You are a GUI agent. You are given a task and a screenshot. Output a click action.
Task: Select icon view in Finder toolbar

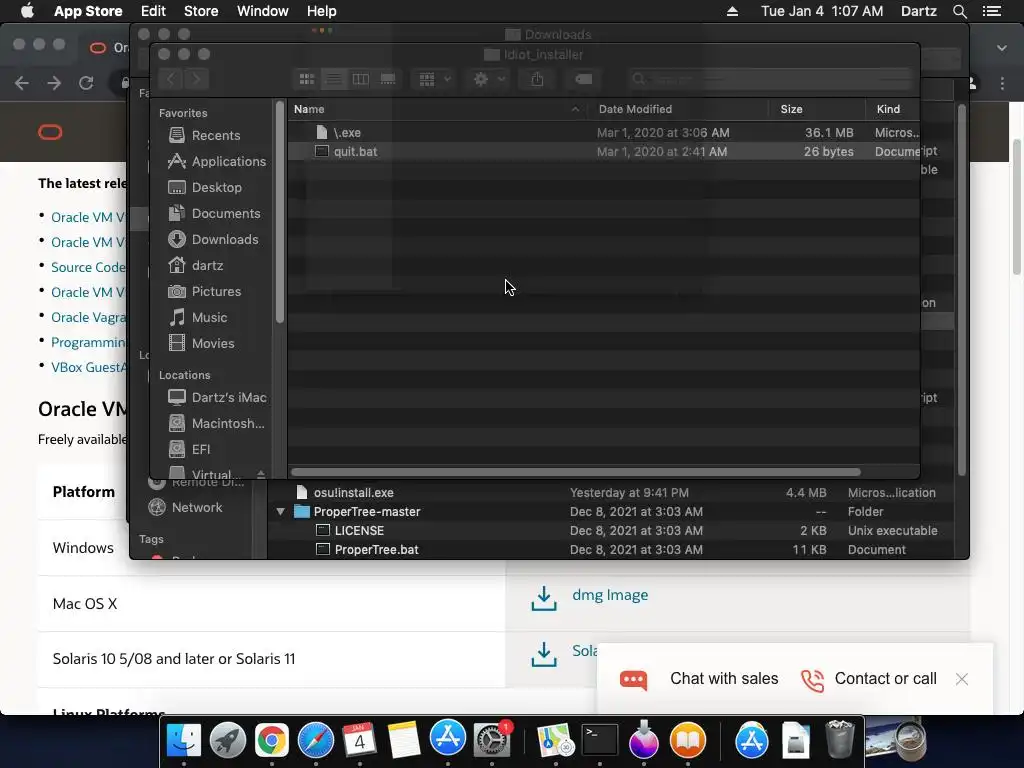(x=306, y=79)
